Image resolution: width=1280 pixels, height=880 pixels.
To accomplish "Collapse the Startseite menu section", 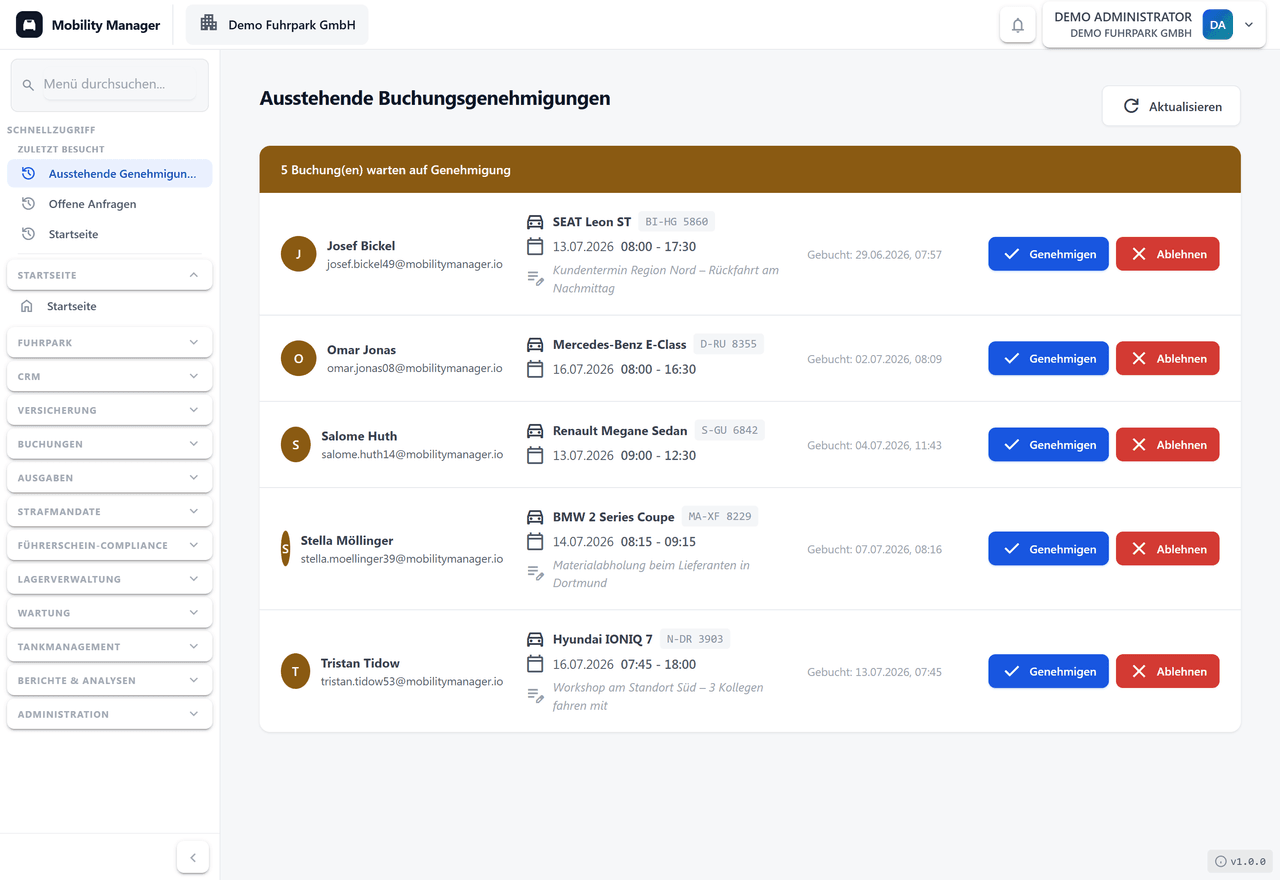I will pos(110,275).
